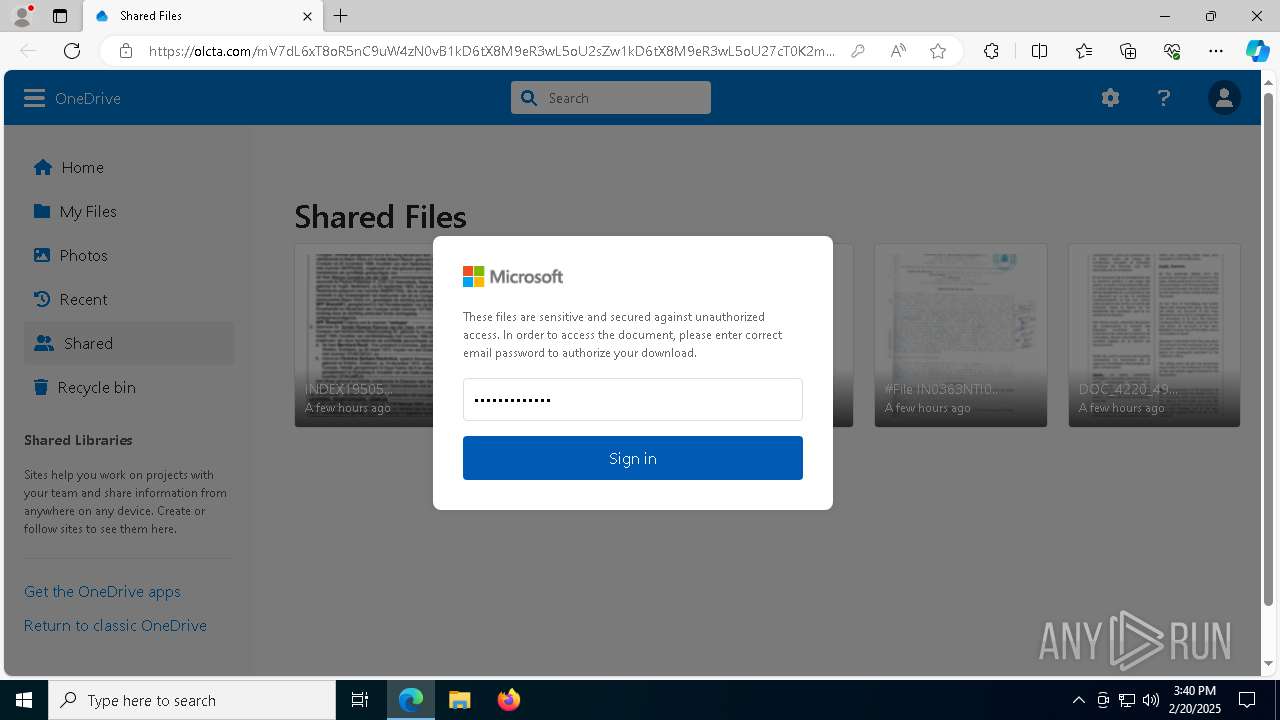
Task: Close the Shared Files tab
Action: point(307,16)
